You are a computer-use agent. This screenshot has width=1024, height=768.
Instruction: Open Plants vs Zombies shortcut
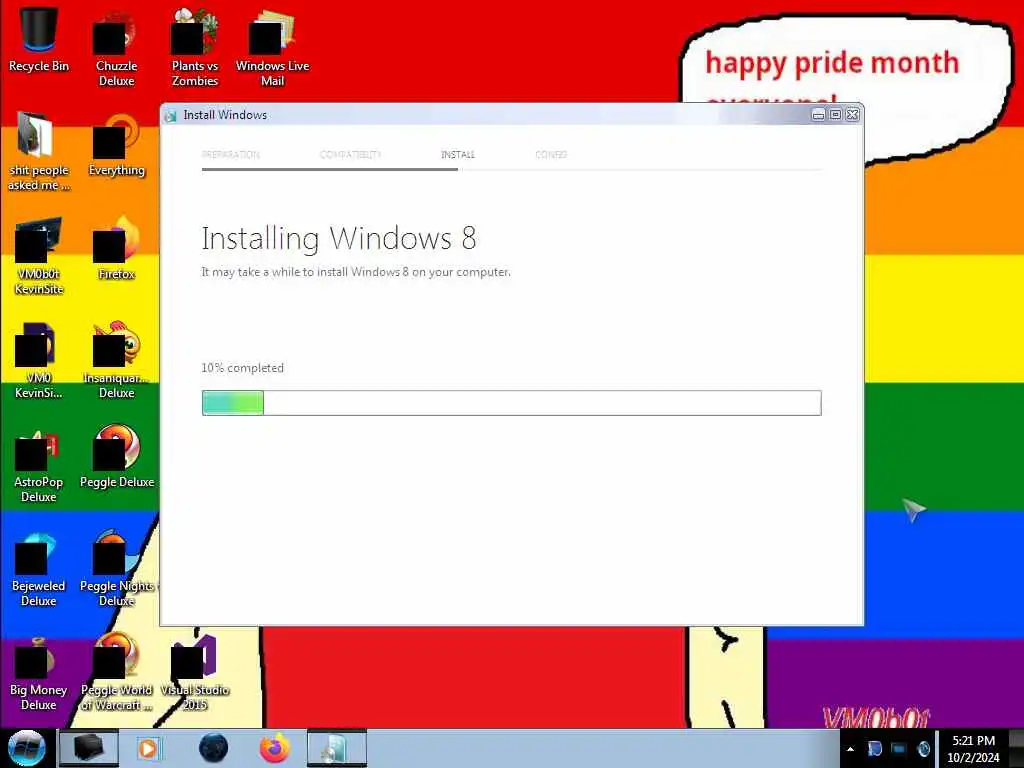pyautogui.click(x=195, y=46)
